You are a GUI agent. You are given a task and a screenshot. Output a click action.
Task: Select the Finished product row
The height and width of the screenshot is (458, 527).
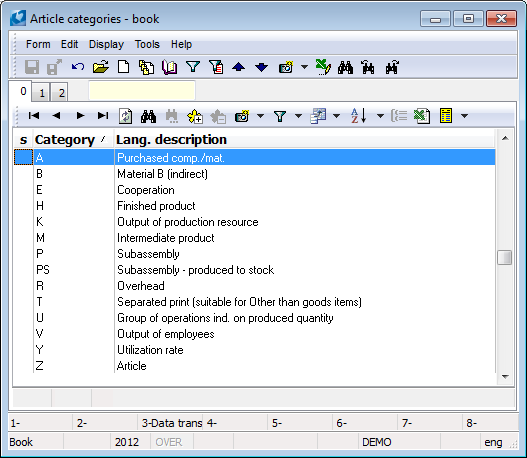pyautogui.click(x=254, y=206)
